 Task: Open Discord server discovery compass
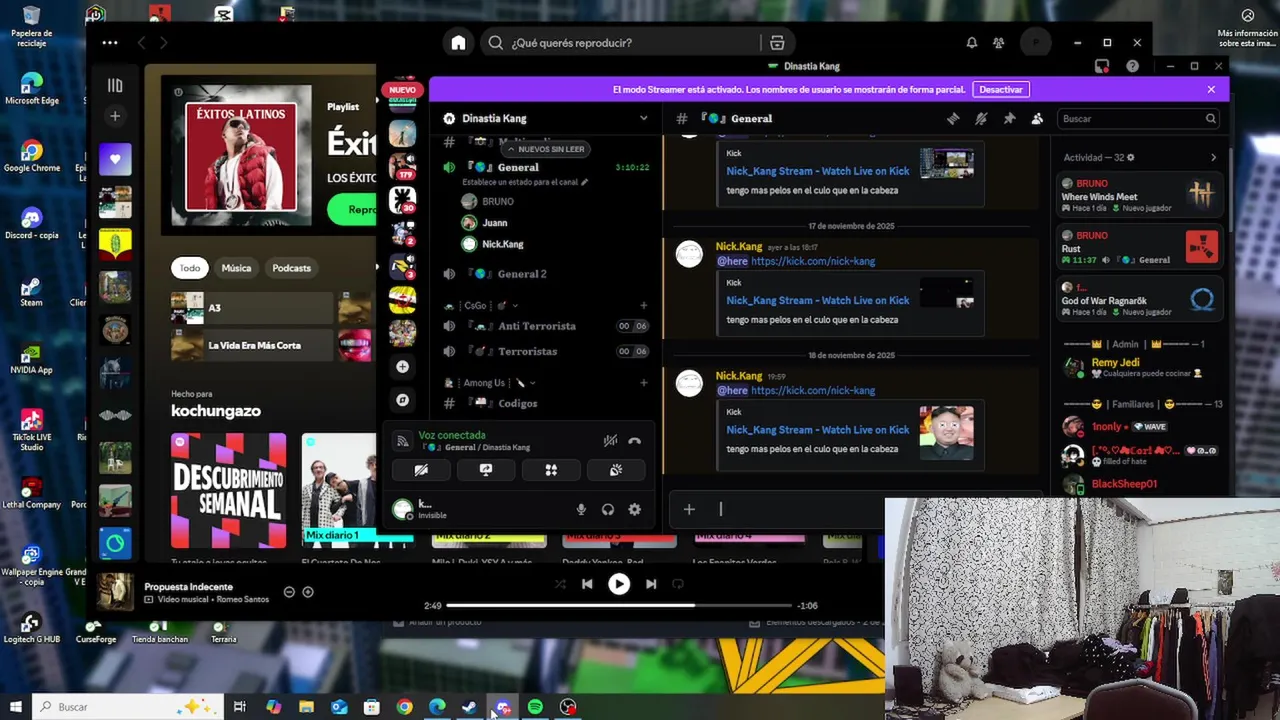pyautogui.click(x=402, y=400)
